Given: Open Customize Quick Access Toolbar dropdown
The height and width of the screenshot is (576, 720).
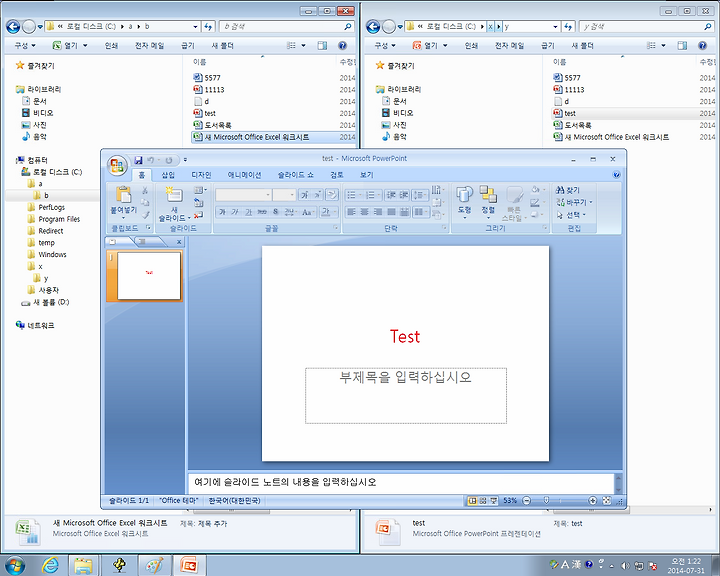Looking at the screenshot, I should coord(185,160).
